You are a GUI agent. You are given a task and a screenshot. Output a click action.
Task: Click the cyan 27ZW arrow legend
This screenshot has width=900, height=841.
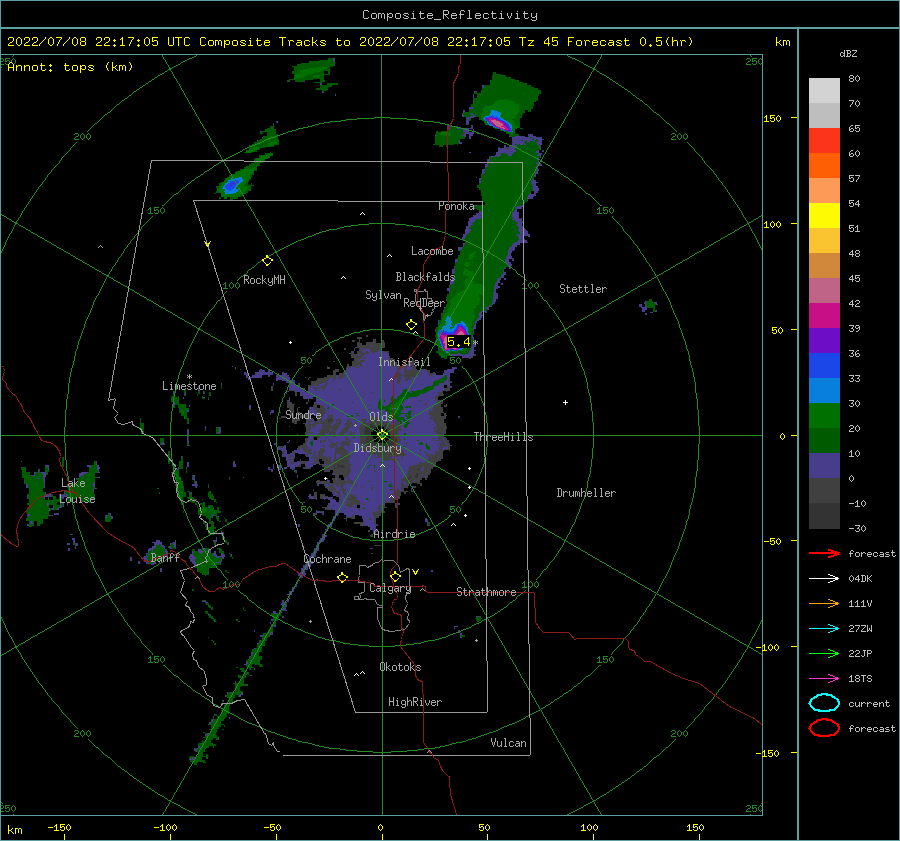[x=824, y=629]
